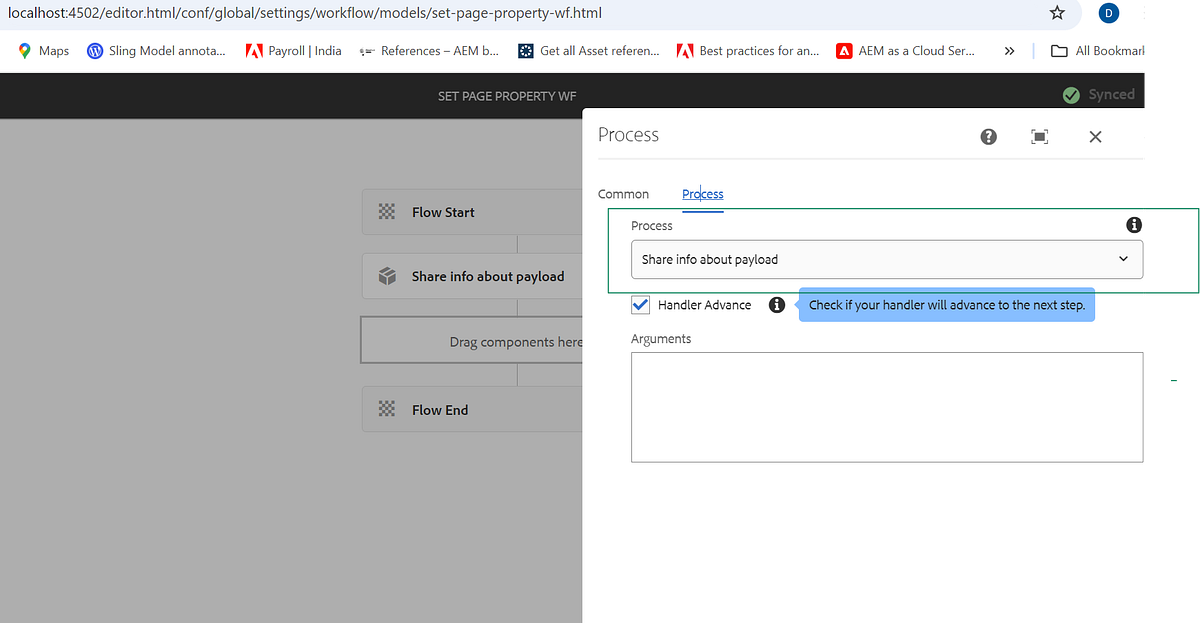Click the info icon next to Handler Advance
The image size is (1200, 623).
click(777, 305)
